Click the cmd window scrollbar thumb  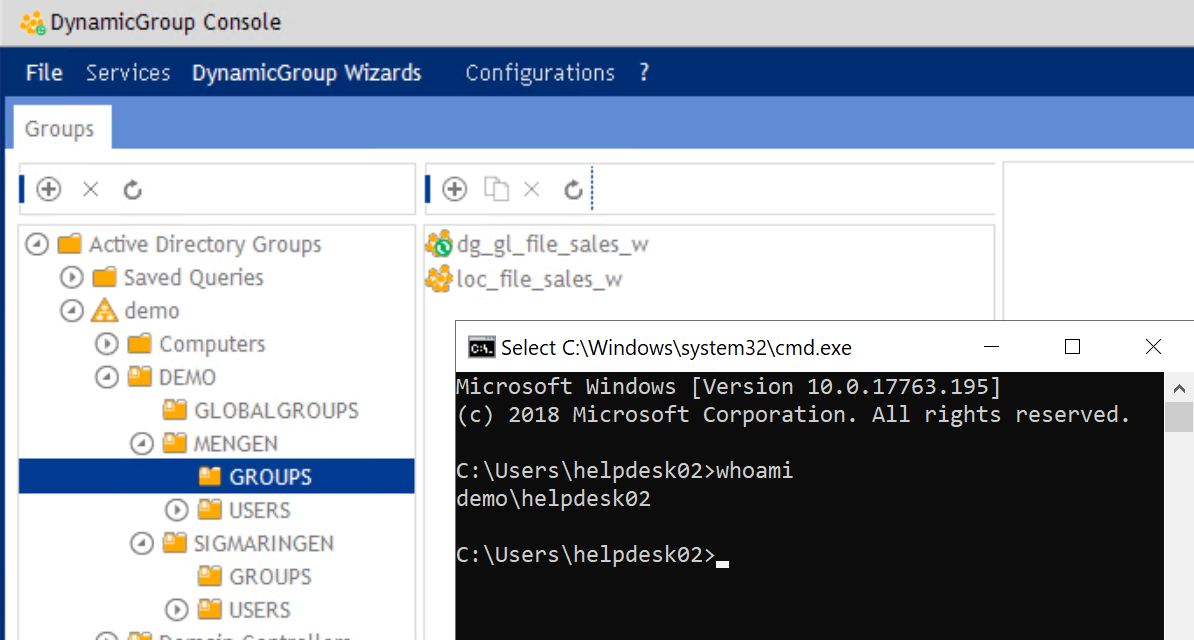coord(1179,418)
